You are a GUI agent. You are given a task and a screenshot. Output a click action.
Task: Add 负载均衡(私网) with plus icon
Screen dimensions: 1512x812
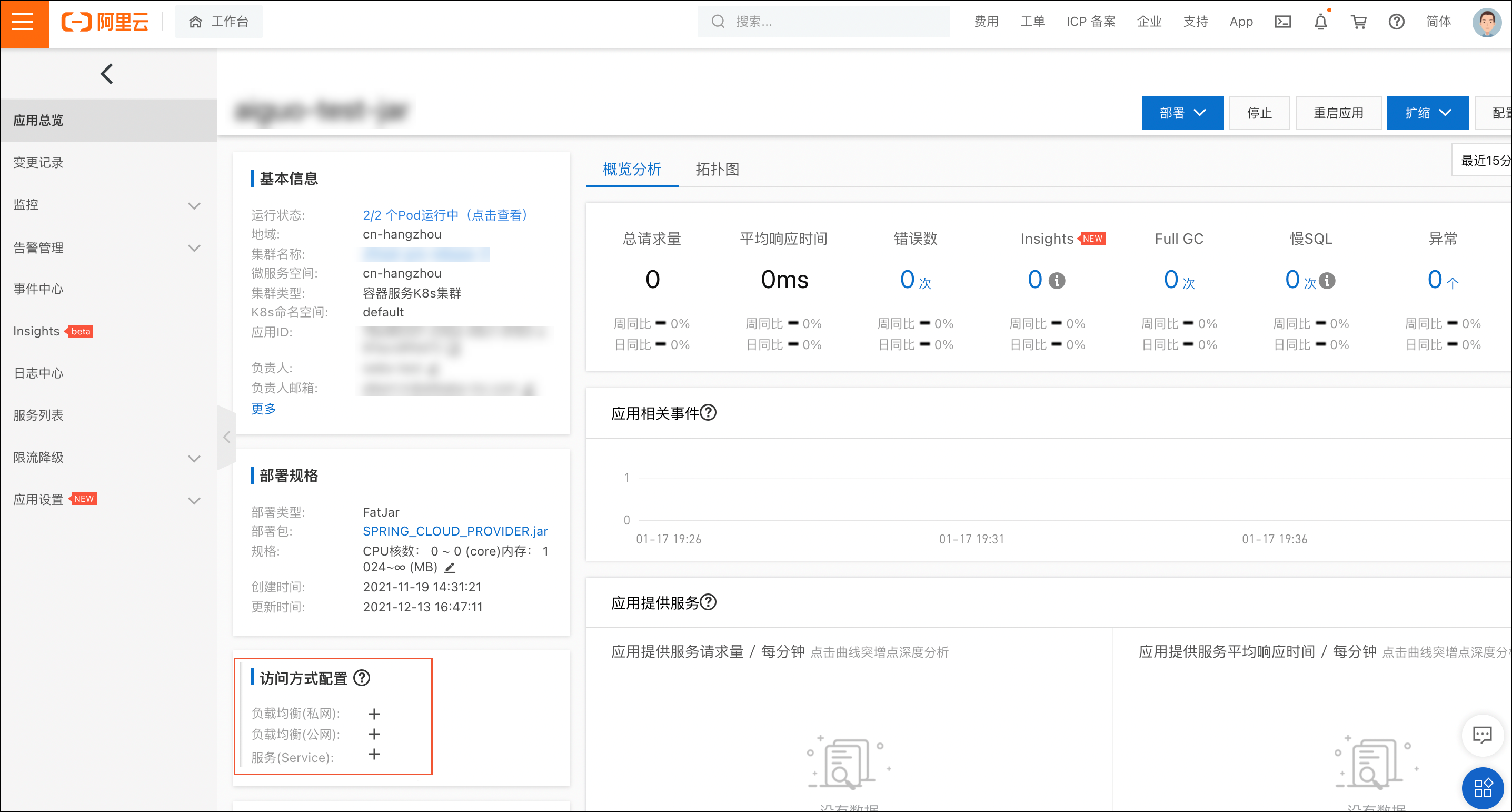[x=374, y=714]
